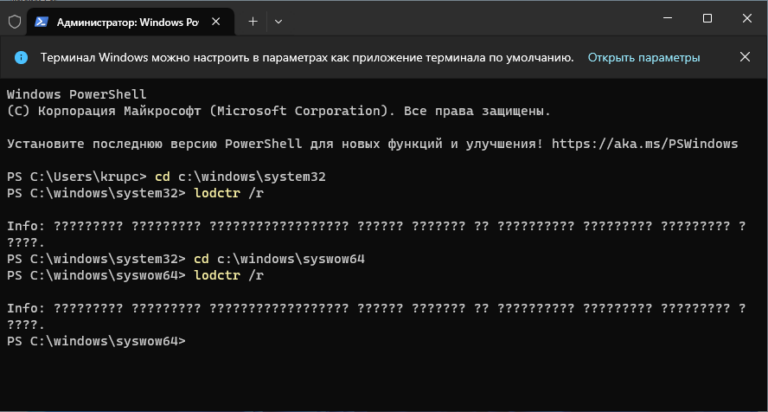Open the Открыть параметры link

[x=643, y=58]
